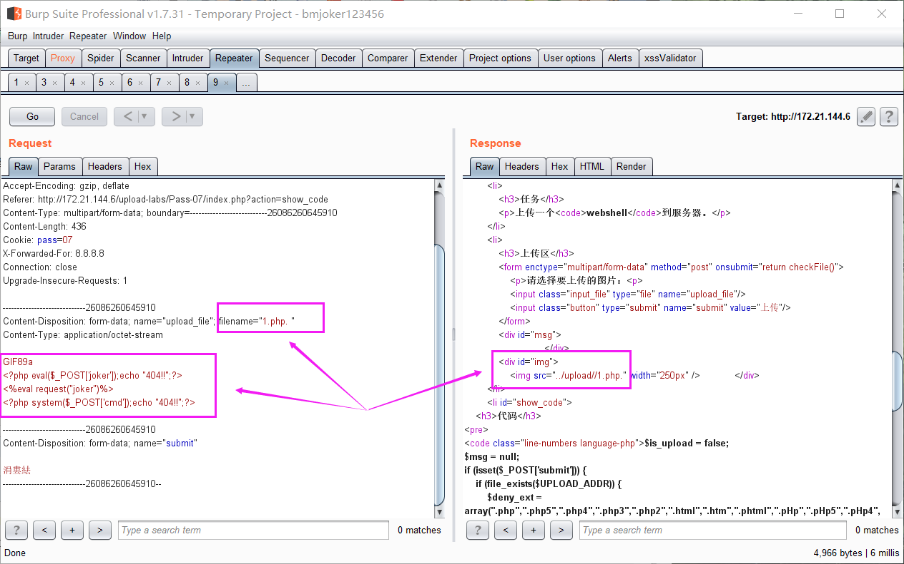The width and height of the screenshot is (904, 564).
Task: Click the request pane vertical scrollbar
Action: point(439,348)
